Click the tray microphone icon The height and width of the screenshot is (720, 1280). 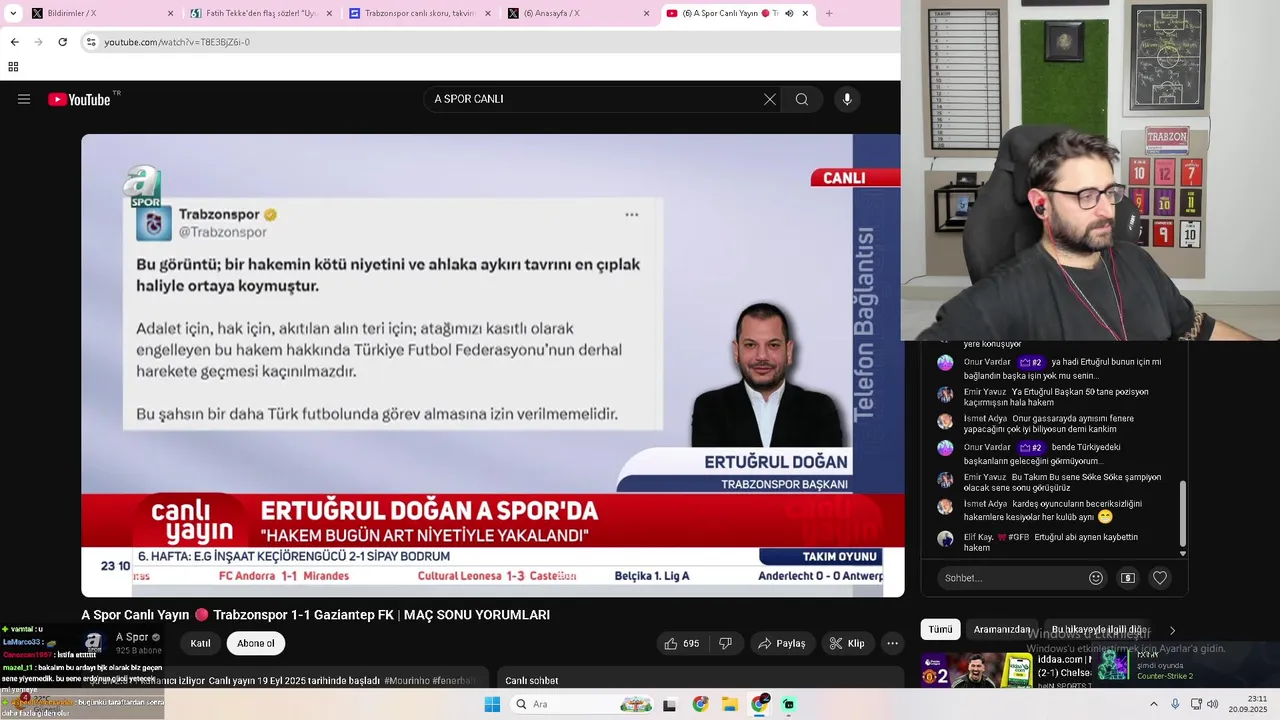[x=1175, y=704]
